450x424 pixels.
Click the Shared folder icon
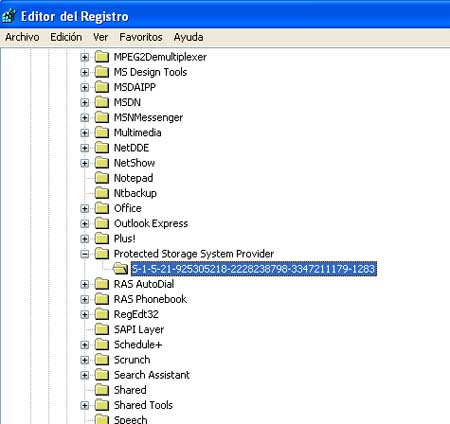click(x=102, y=390)
